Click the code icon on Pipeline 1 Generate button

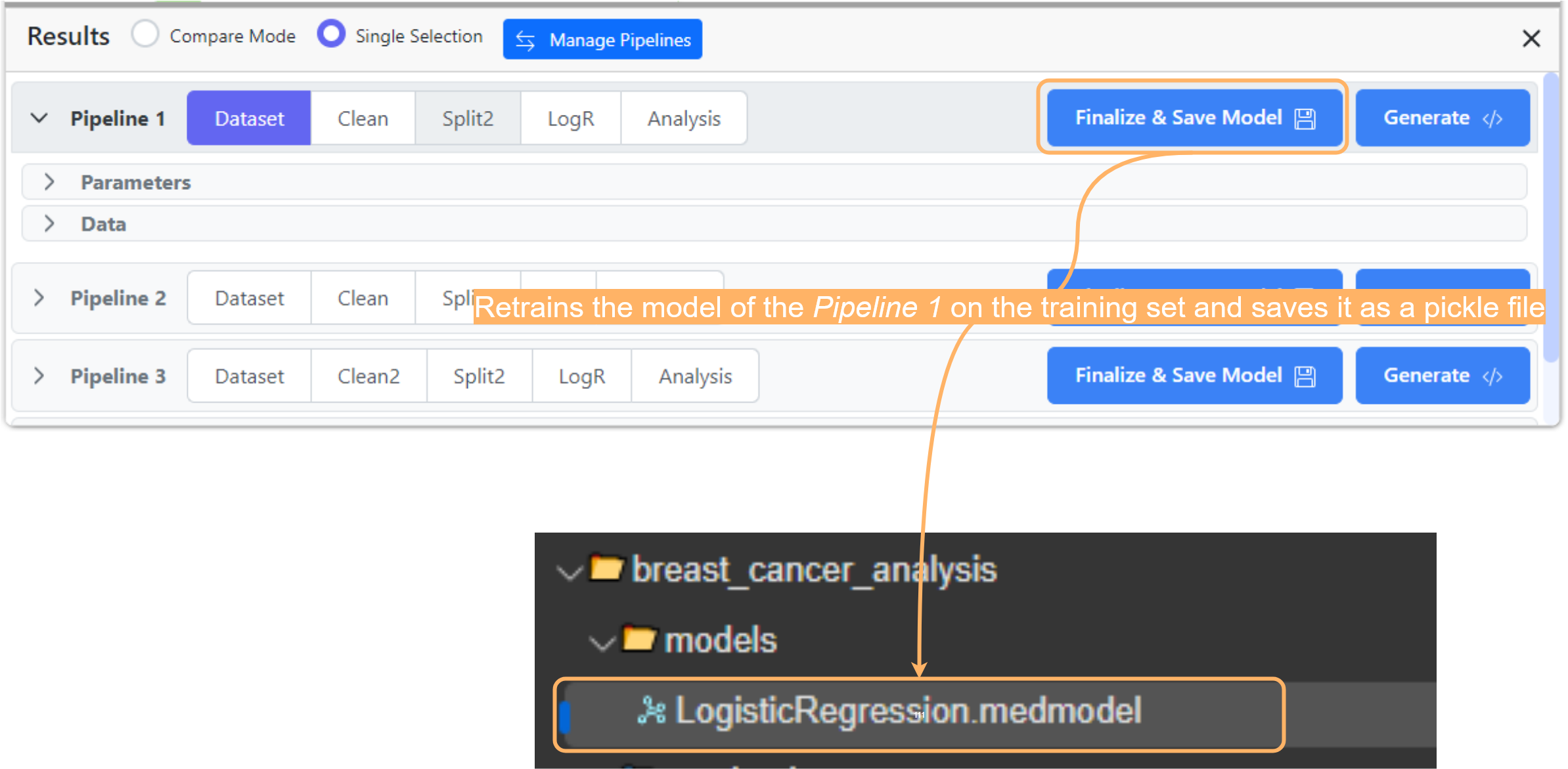tap(1492, 119)
